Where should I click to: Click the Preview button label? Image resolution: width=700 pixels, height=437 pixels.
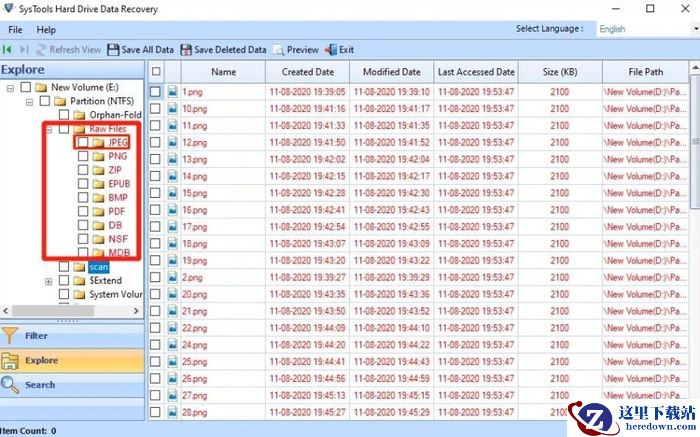coord(303,50)
